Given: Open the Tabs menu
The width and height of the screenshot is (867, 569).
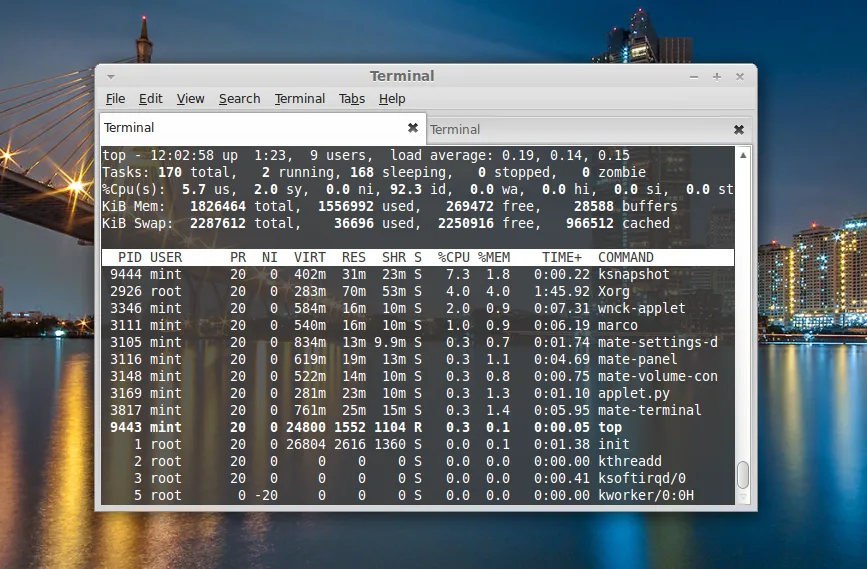Looking at the screenshot, I should point(352,98).
